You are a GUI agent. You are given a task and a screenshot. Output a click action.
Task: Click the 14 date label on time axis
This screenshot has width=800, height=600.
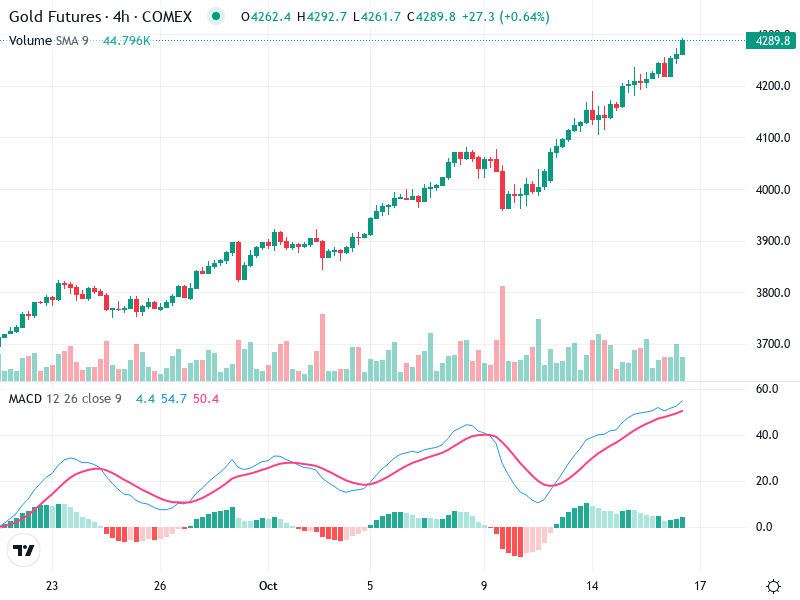(x=593, y=586)
